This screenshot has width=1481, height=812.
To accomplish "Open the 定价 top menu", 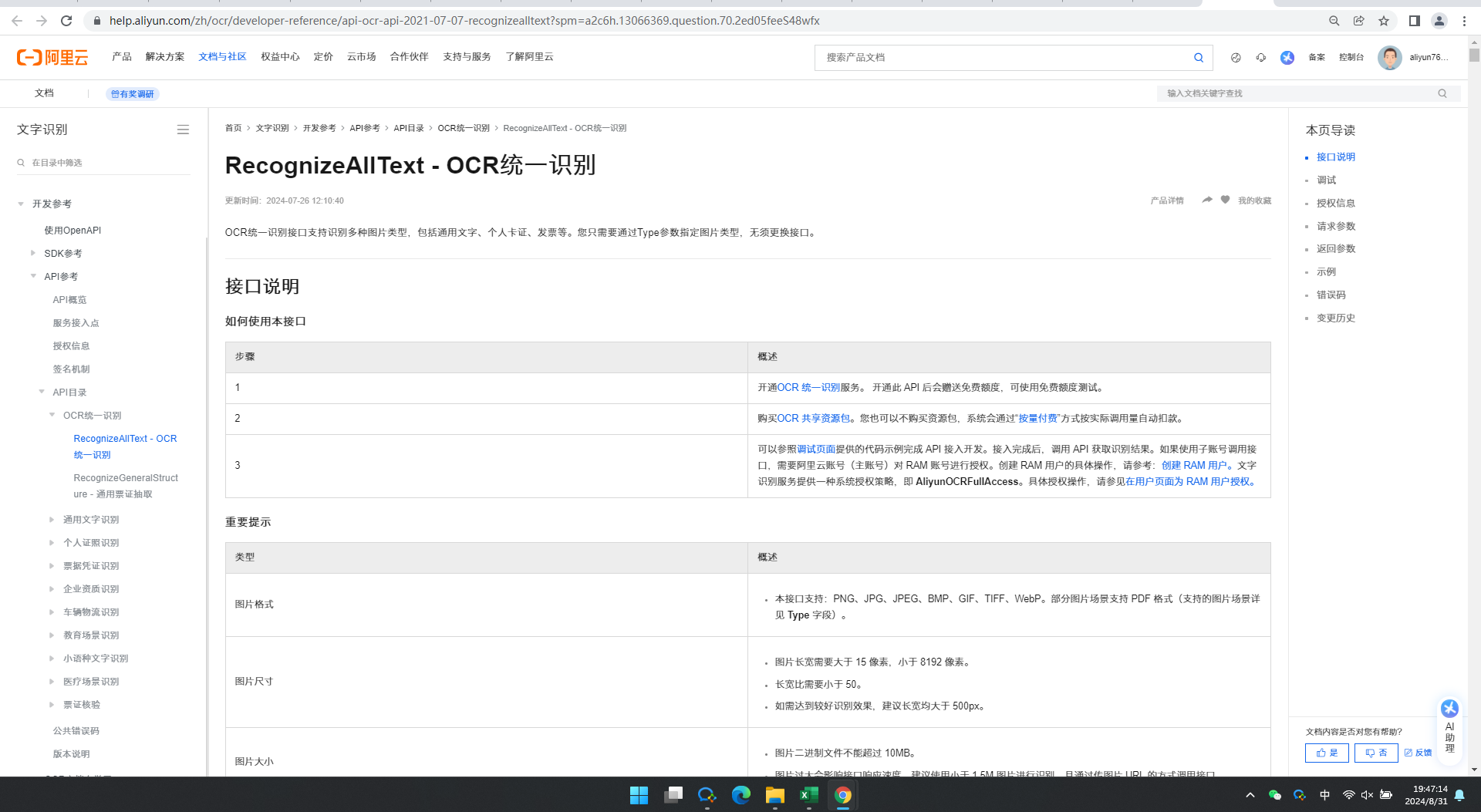I will [x=323, y=57].
